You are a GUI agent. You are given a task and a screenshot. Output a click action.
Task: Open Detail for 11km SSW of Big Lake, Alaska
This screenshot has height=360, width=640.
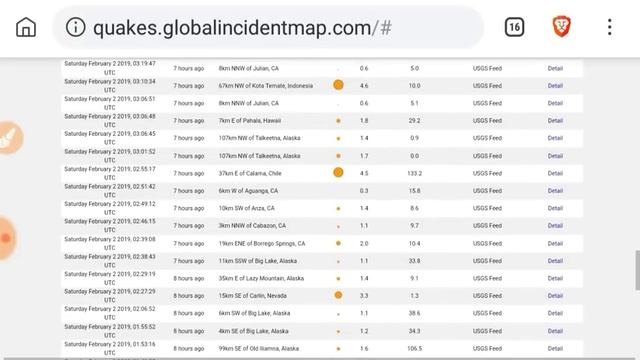[555, 261]
